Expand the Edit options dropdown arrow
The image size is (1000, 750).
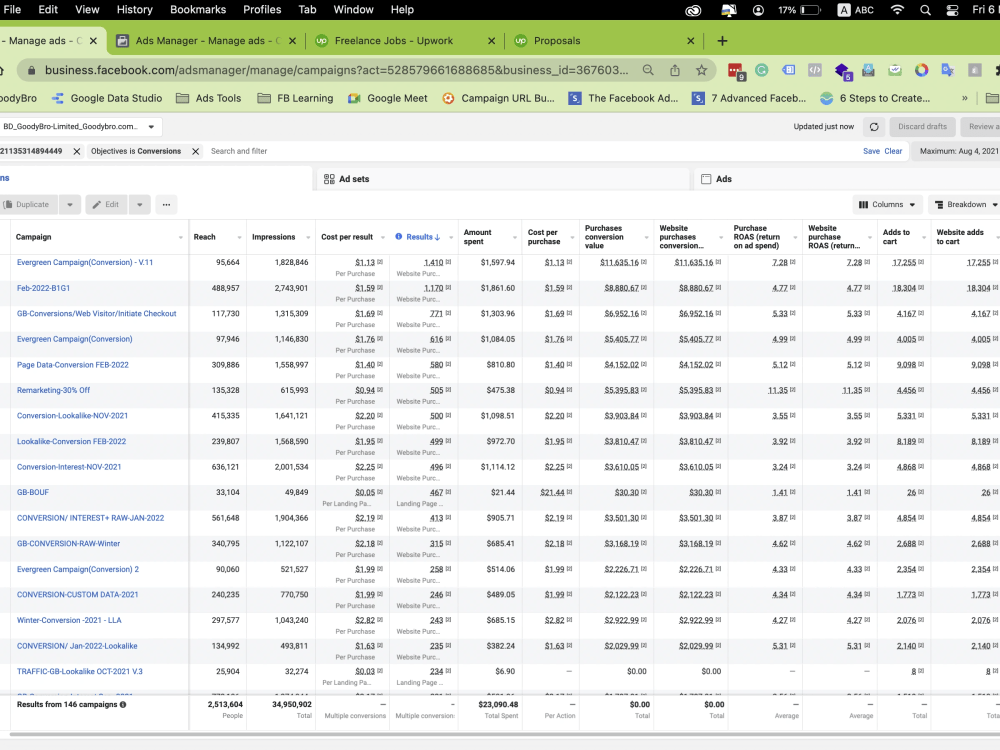click(140, 205)
